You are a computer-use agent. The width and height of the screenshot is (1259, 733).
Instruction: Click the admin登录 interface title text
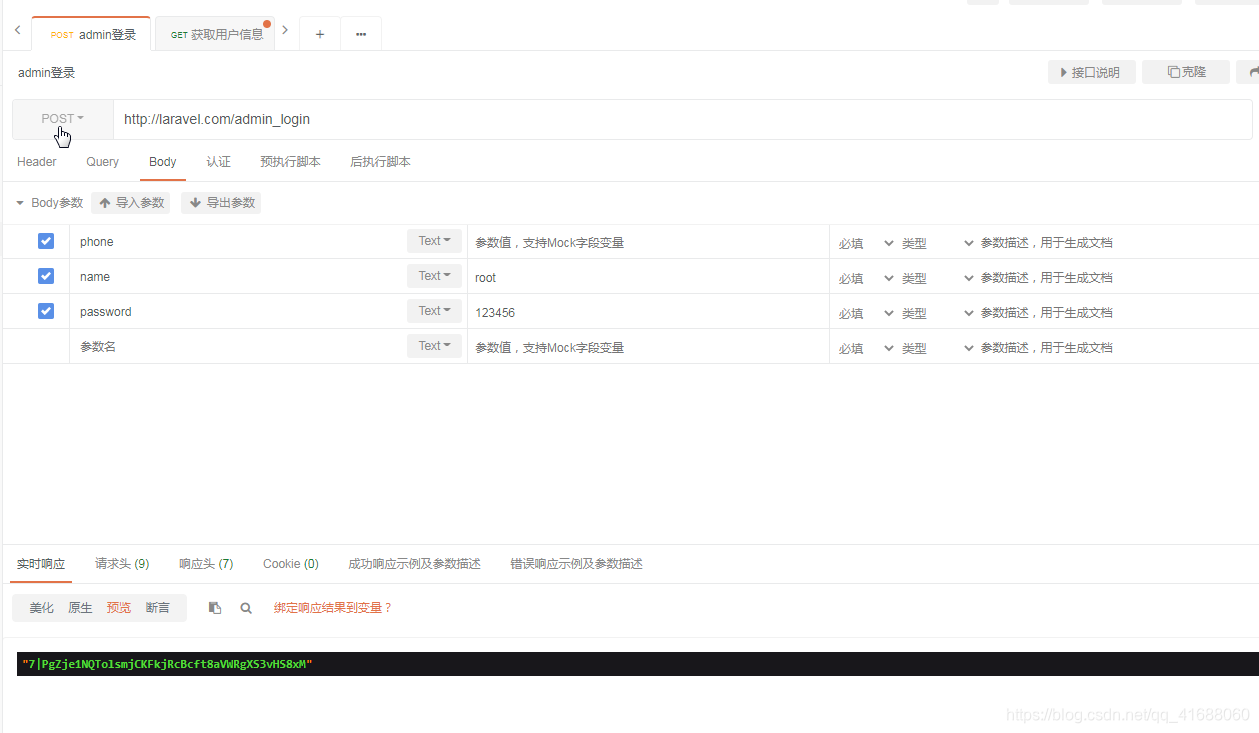(46, 73)
